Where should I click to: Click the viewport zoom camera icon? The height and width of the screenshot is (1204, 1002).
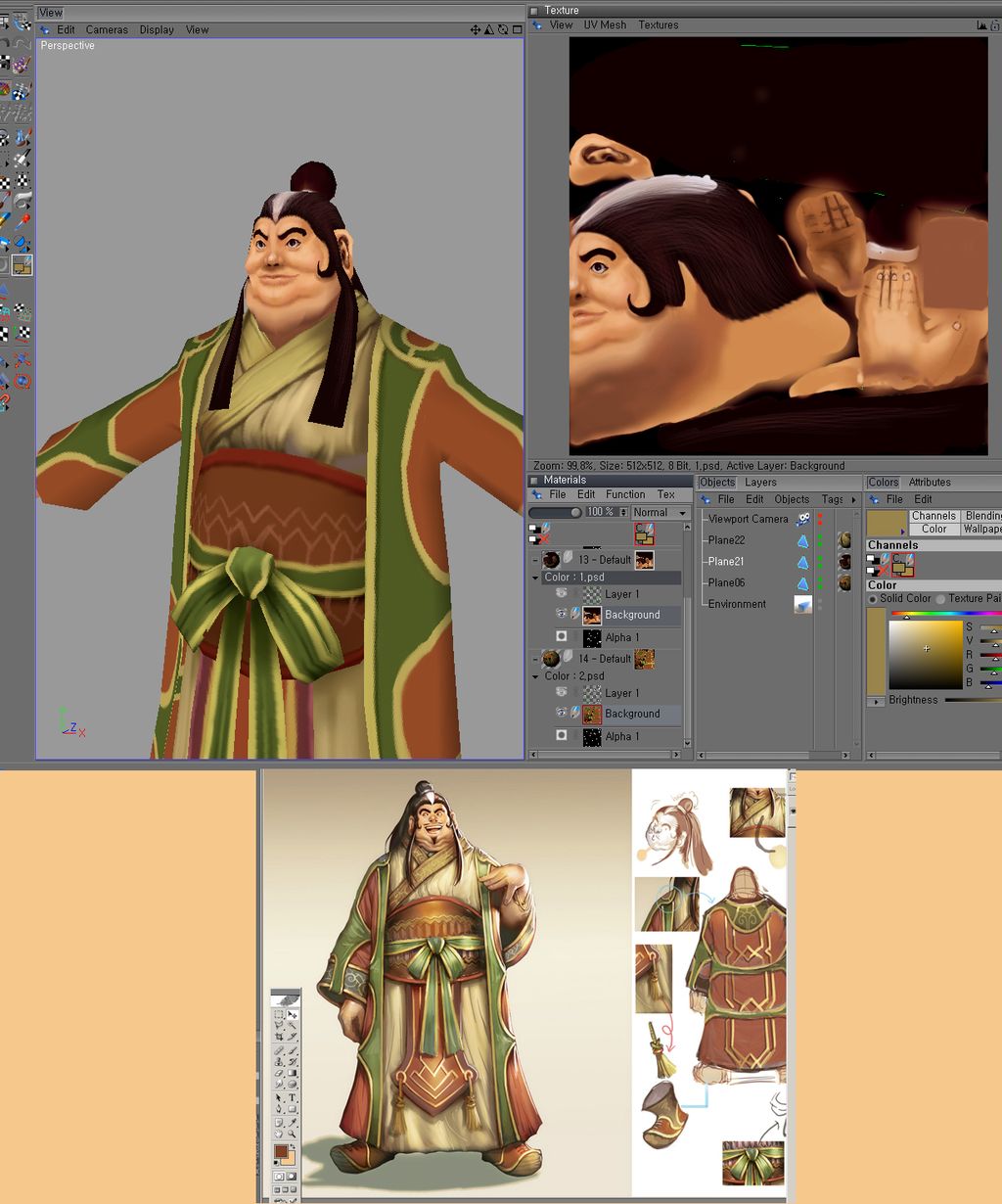click(x=489, y=29)
